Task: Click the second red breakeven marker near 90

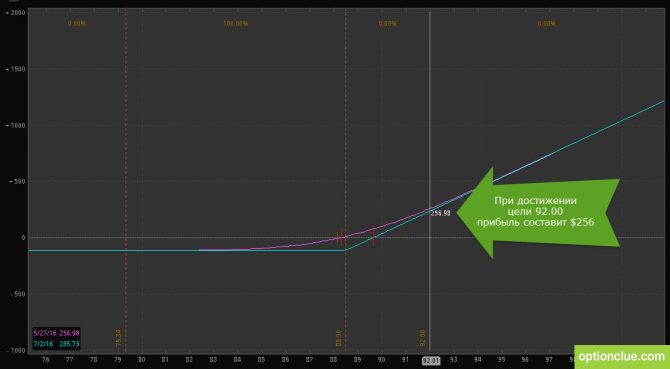Action: click(373, 237)
